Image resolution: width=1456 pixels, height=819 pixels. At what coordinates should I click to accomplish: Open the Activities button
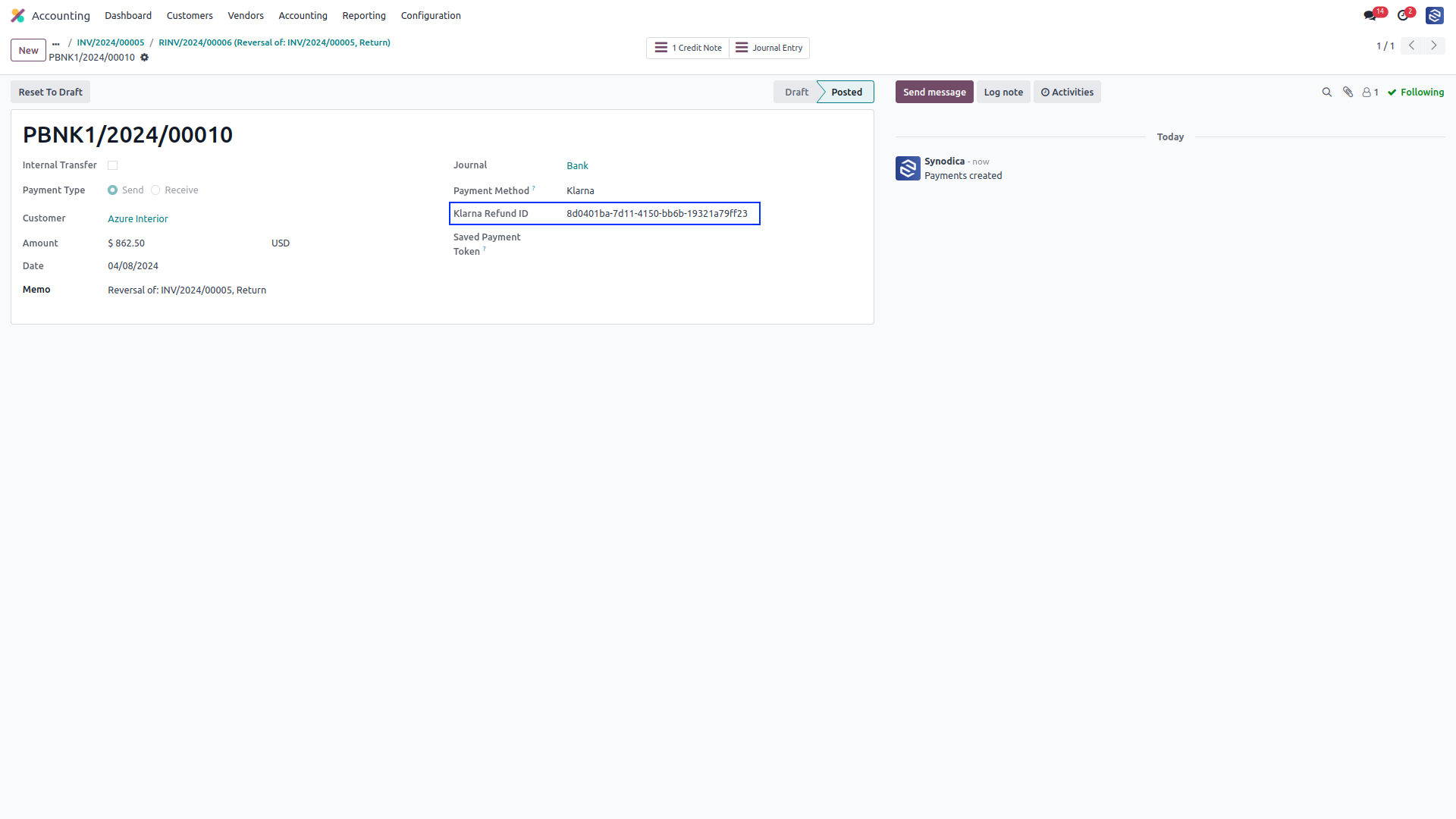[1067, 93]
